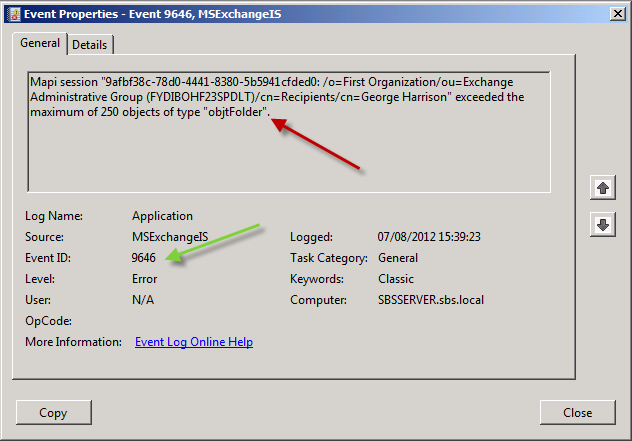Viewport: 632px width, 441px height.
Task: Select the General tab
Action: pos(40,44)
